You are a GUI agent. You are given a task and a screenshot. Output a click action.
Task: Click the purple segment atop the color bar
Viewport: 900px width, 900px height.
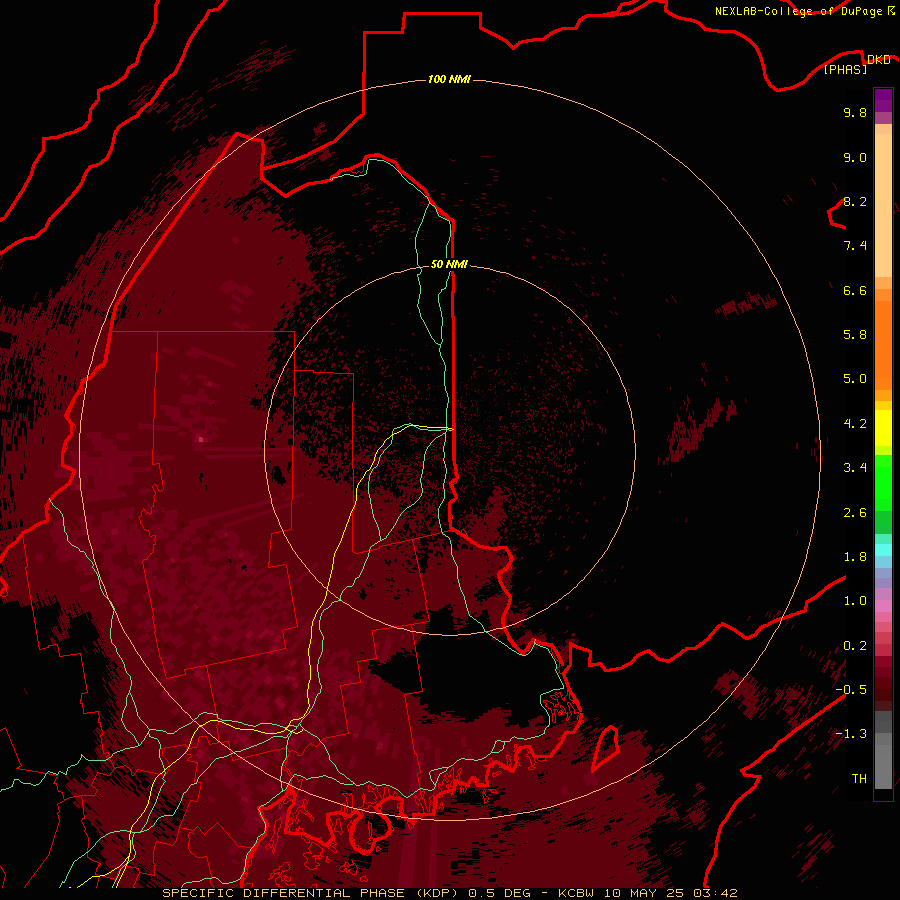point(883,100)
